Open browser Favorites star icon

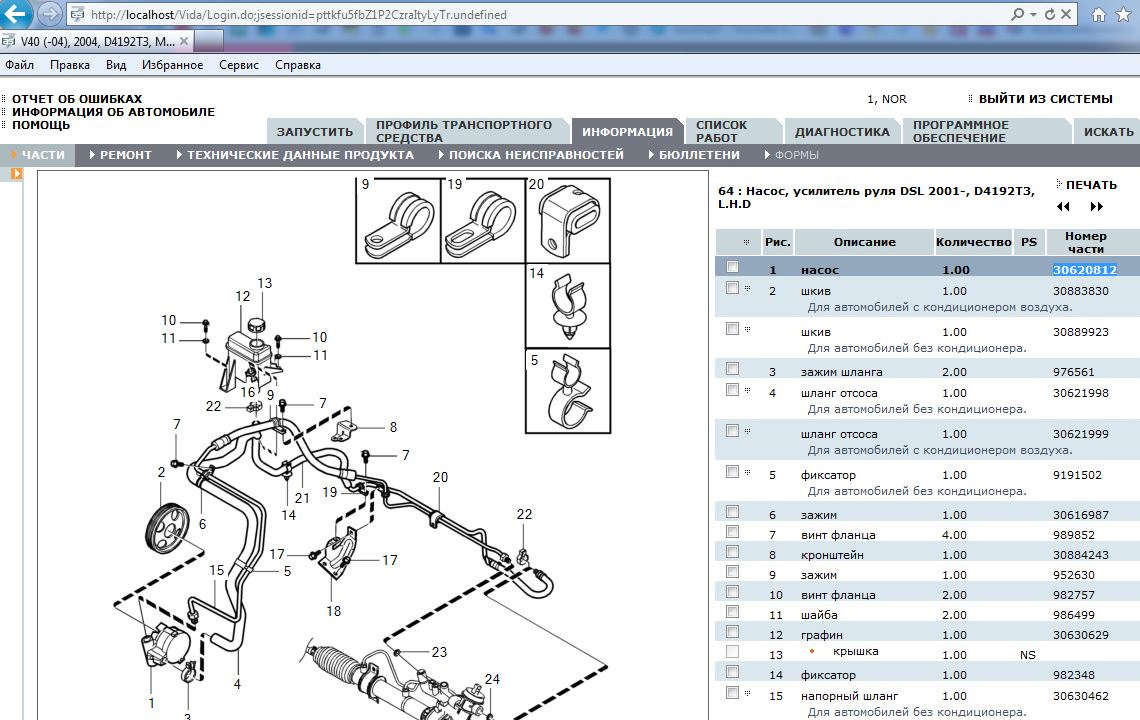point(1124,14)
